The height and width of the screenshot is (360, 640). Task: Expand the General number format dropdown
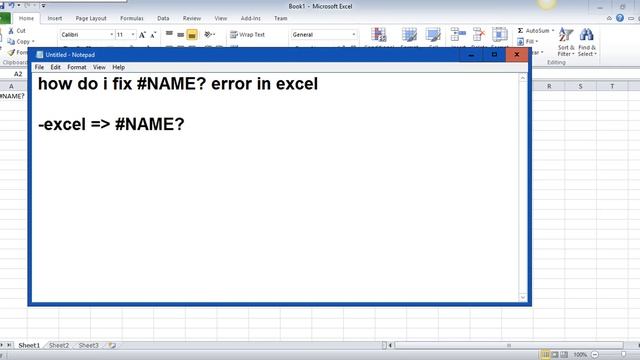click(x=353, y=35)
